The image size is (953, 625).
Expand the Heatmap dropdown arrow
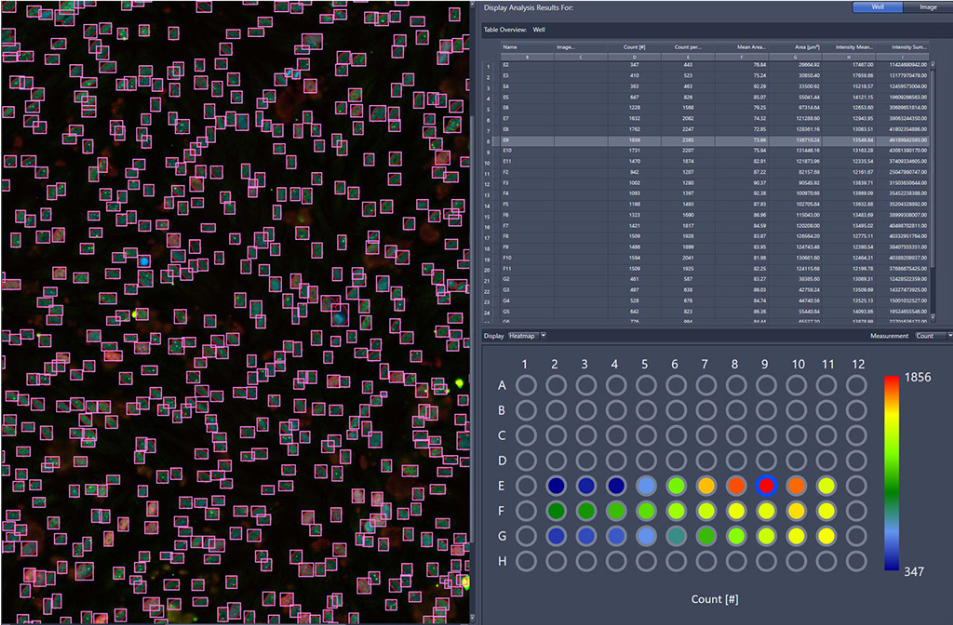click(543, 336)
